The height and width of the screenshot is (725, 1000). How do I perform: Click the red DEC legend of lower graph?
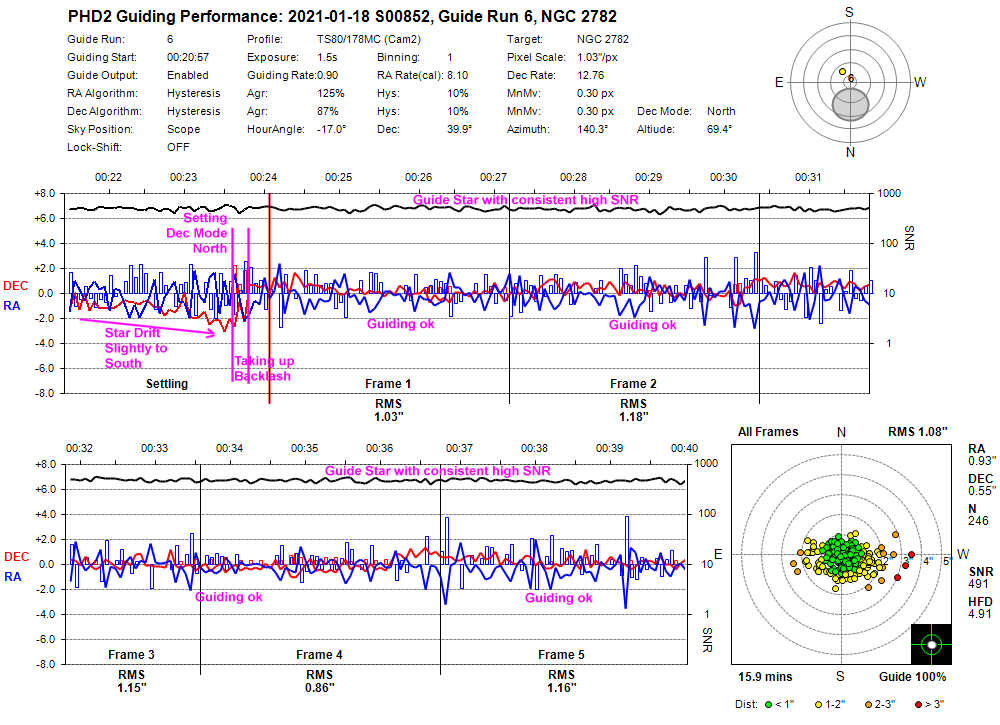click(x=17, y=557)
